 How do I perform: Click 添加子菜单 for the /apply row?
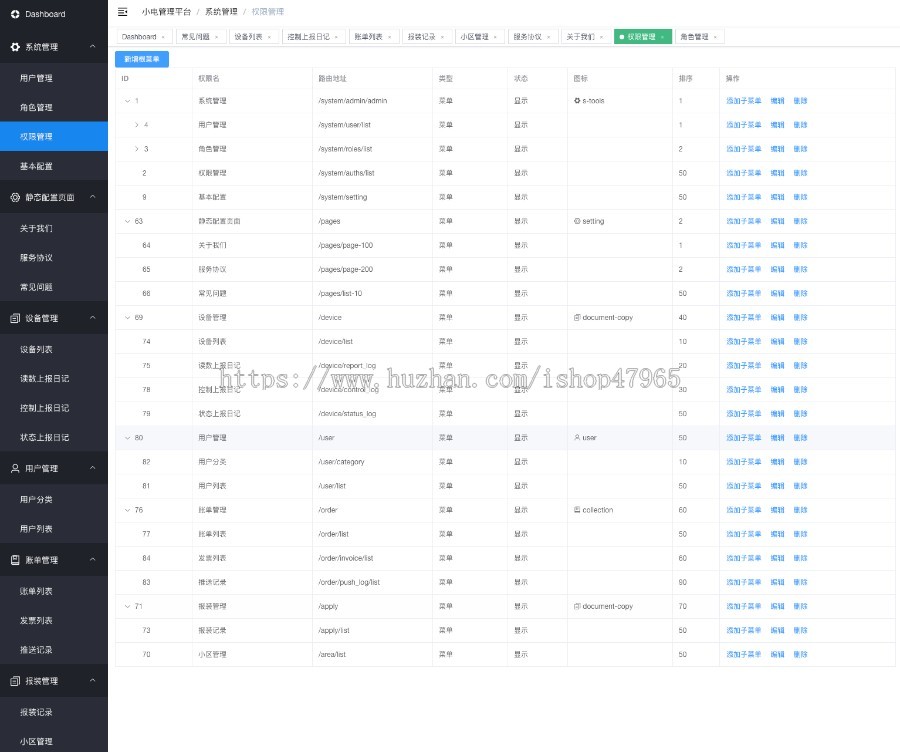(x=743, y=606)
